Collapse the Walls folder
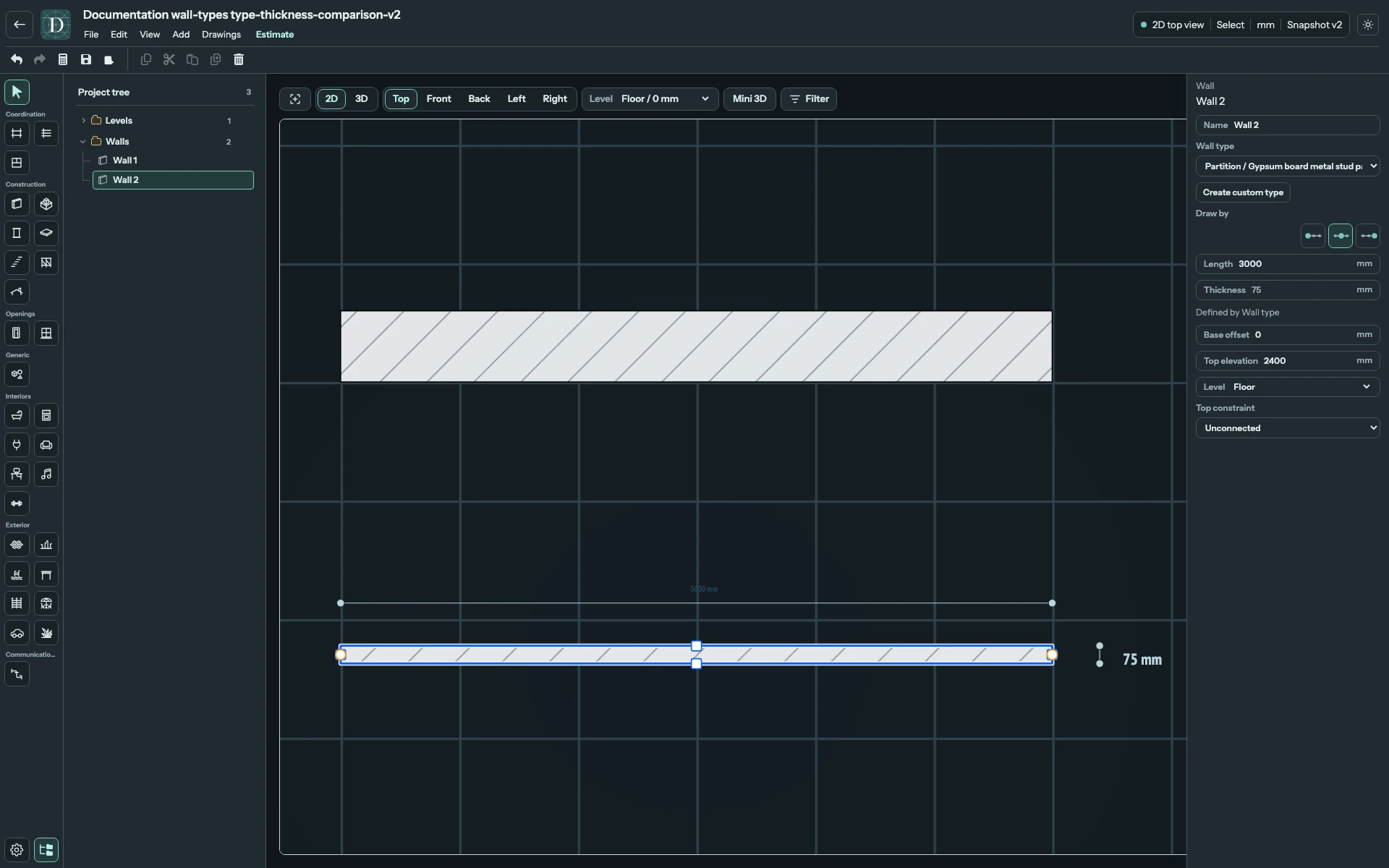 pyautogui.click(x=83, y=142)
